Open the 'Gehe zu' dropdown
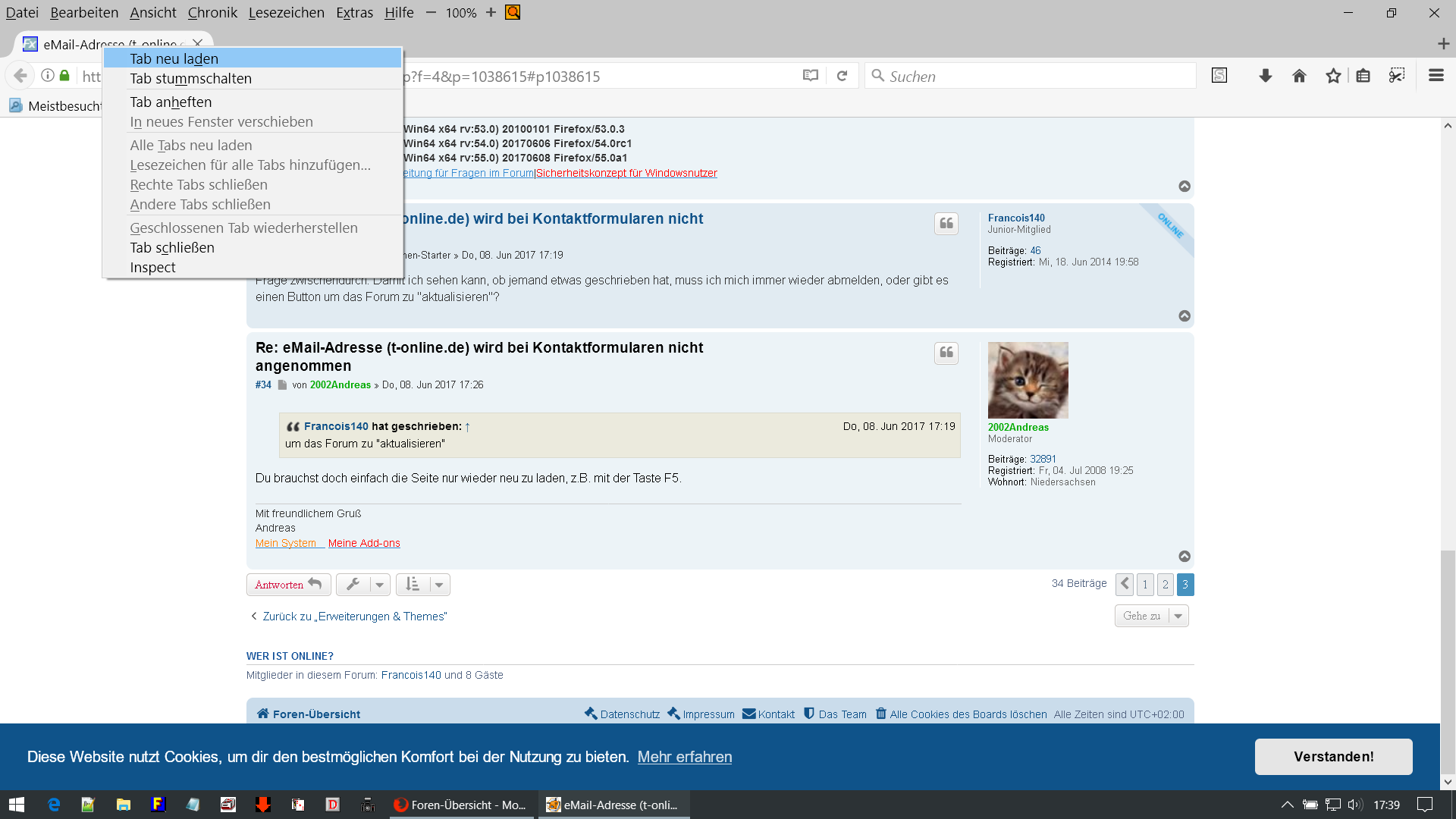 click(1151, 616)
